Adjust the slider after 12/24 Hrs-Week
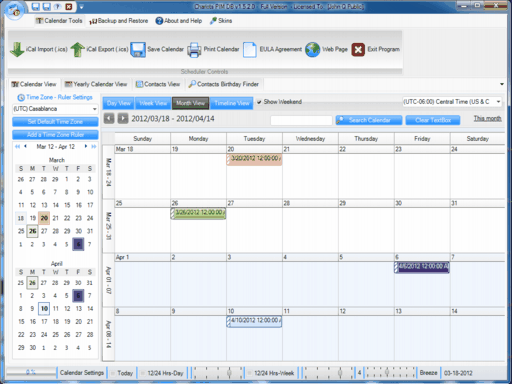This screenshot has height=384, width=512. click(328, 372)
